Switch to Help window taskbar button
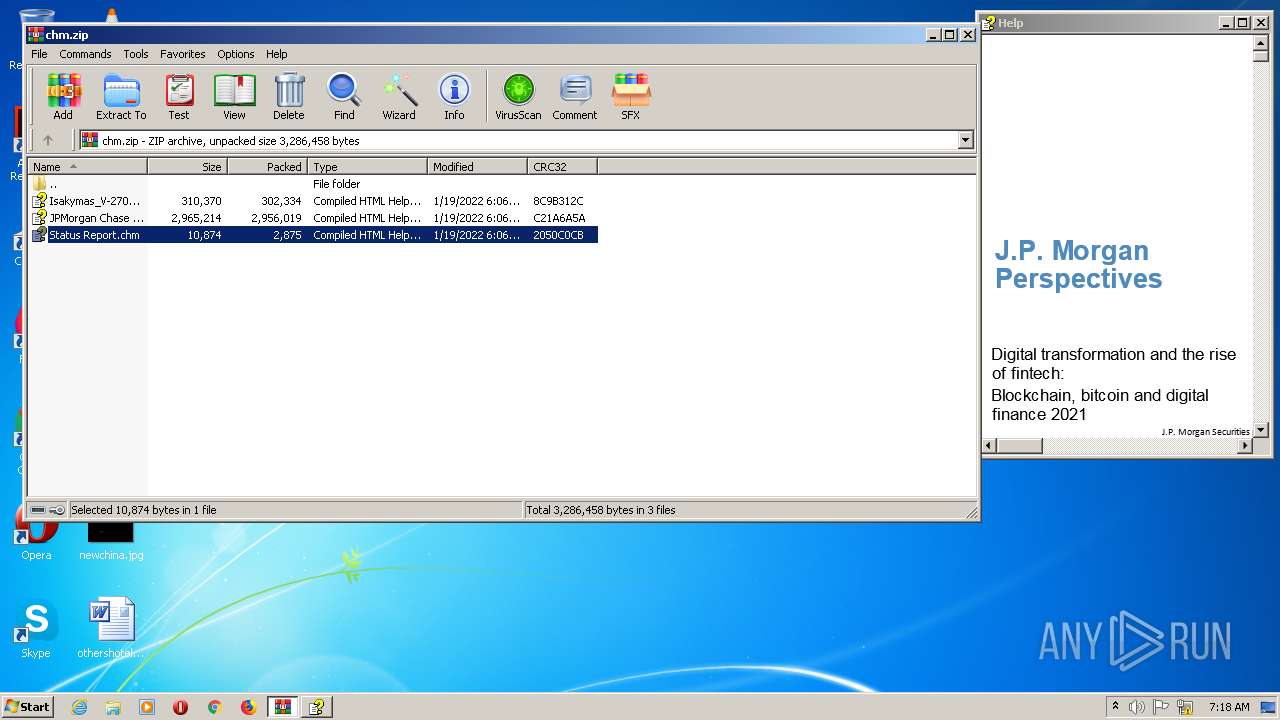This screenshot has height=720, width=1280. [317, 707]
